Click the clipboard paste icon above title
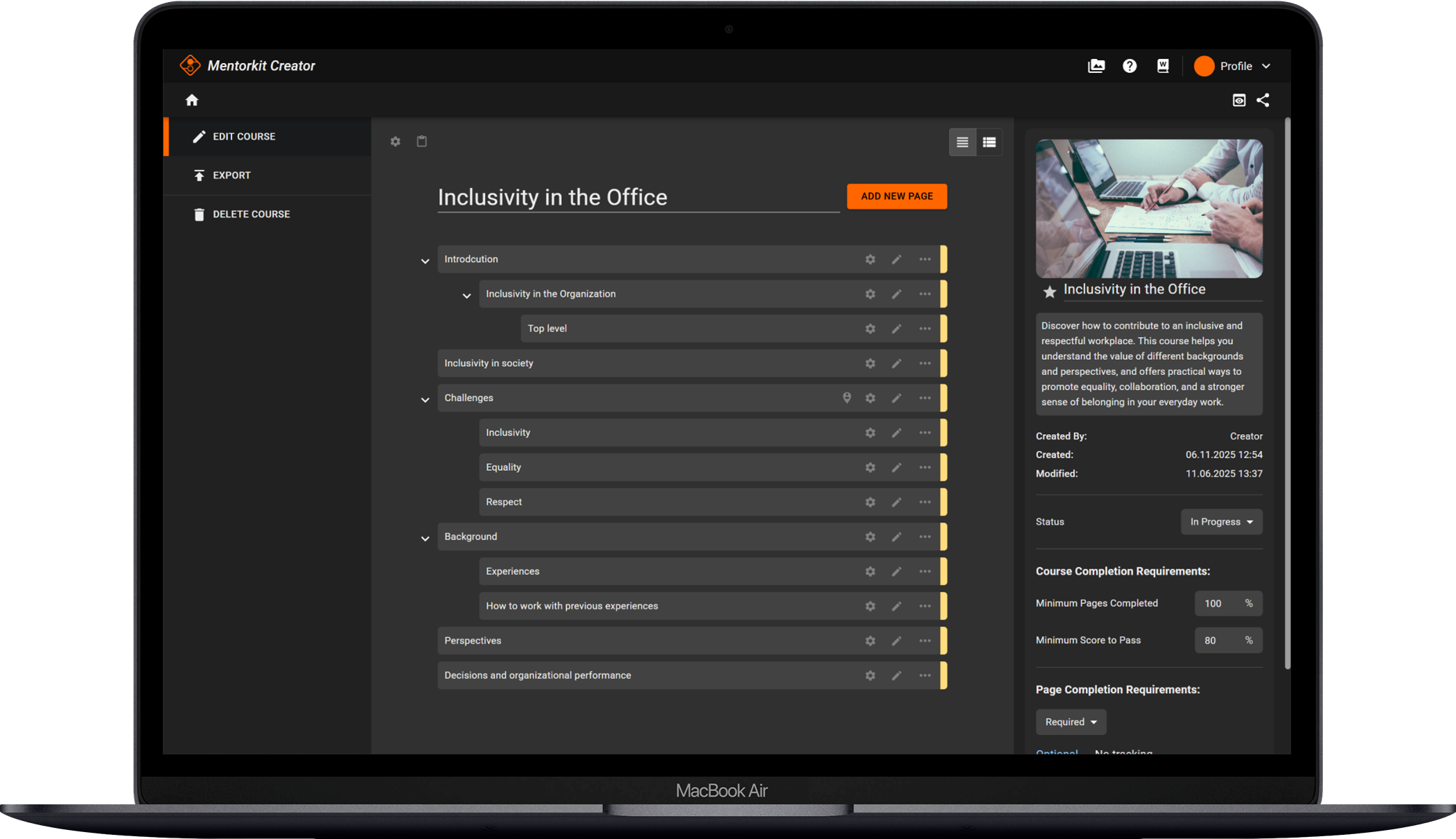Viewport: 1456px width, 839px height. pyautogui.click(x=421, y=141)
